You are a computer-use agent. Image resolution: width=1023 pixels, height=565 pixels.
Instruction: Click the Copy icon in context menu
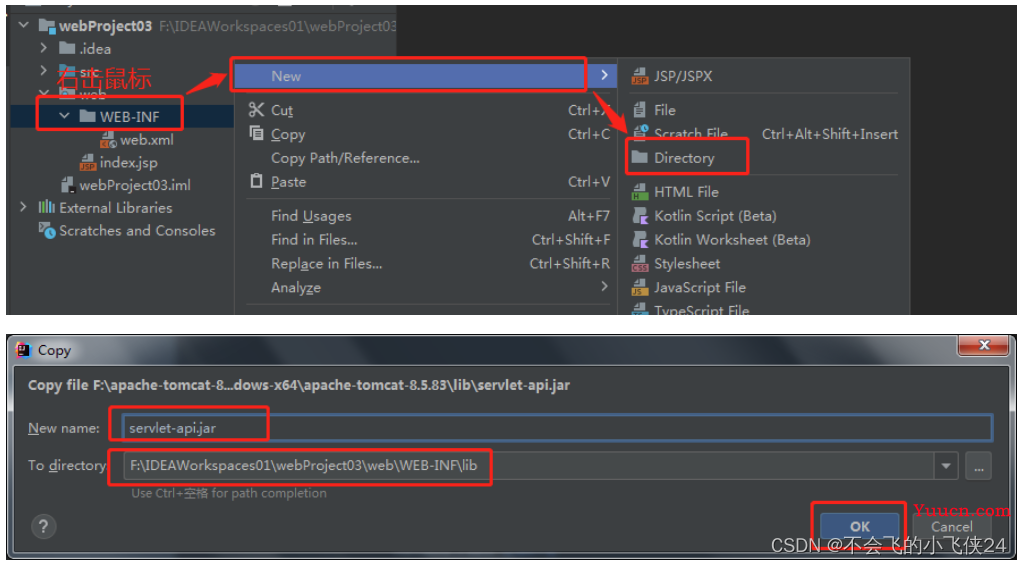pos(256,134)
